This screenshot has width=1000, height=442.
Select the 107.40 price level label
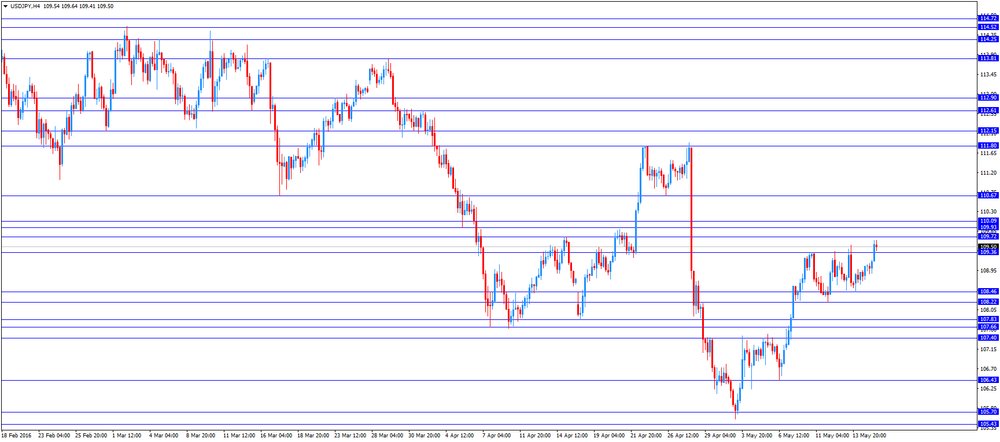tap(989, 338)
